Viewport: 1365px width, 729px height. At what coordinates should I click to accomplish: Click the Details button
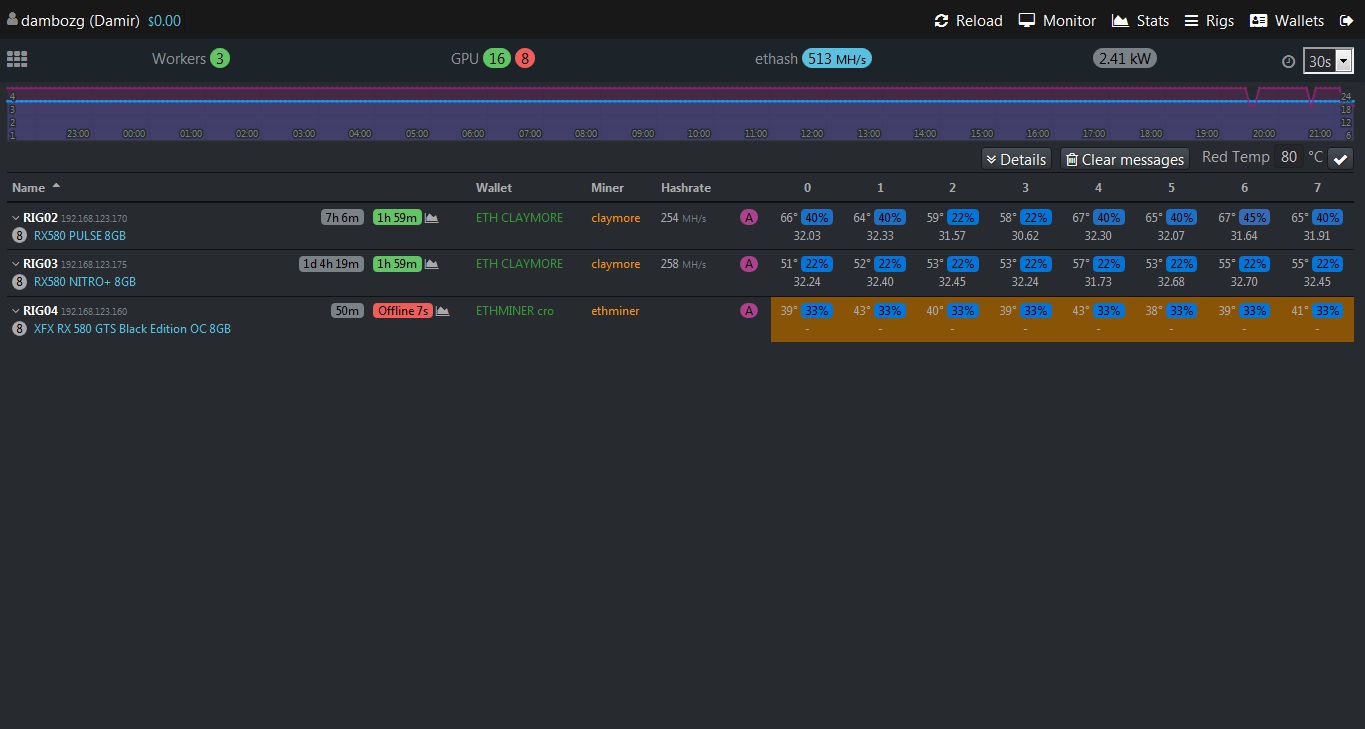[1015, 159]
